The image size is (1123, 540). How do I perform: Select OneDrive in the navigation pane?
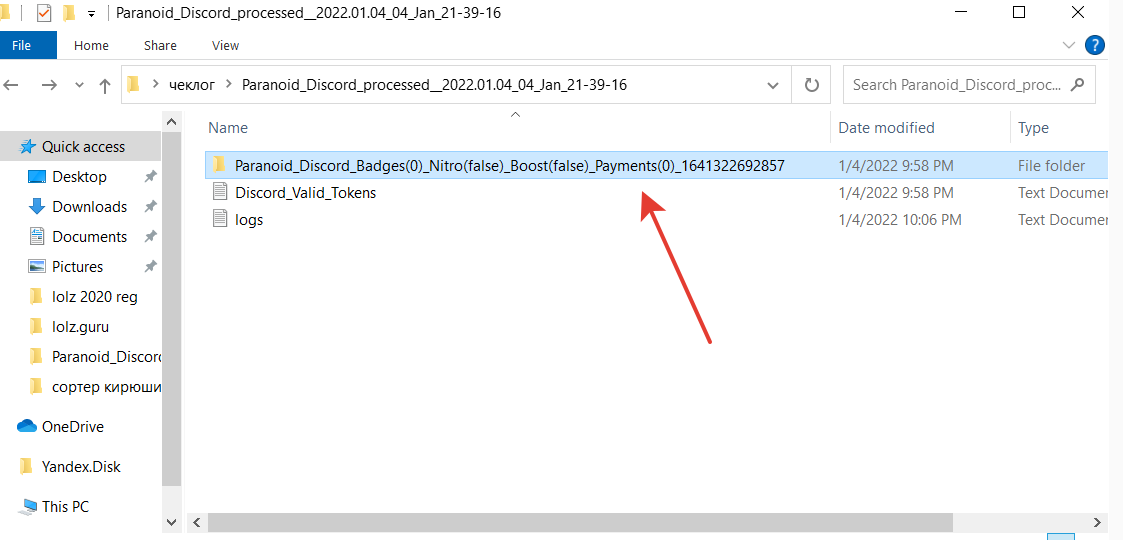pos(72,426)
